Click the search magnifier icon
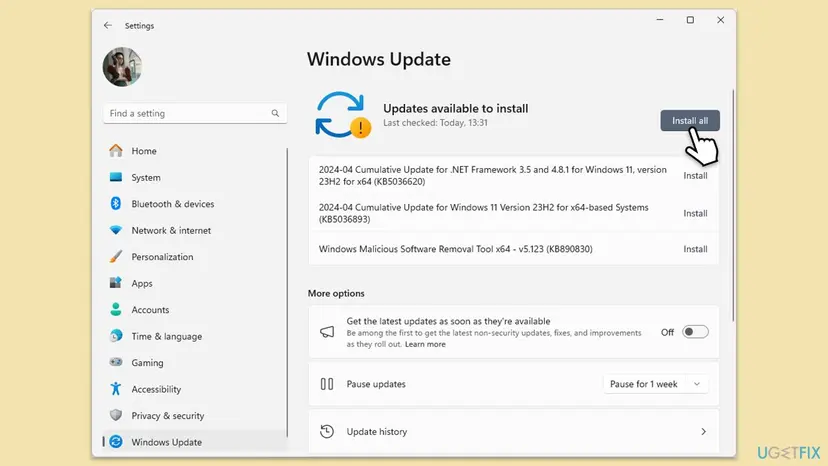 point(275,113)
